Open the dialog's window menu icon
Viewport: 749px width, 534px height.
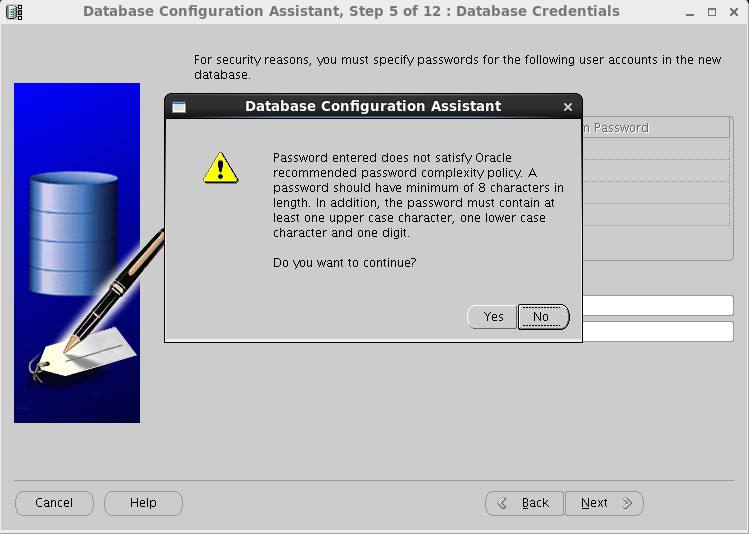[x=179, y=107]
